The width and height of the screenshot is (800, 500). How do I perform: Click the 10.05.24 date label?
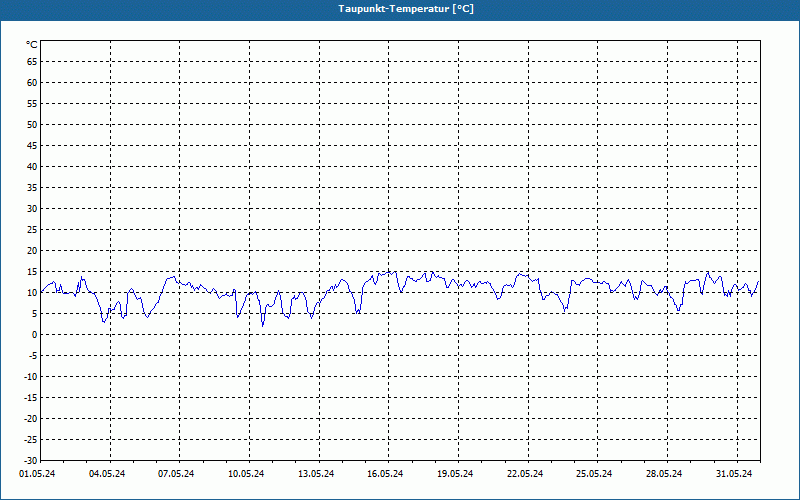246,474
